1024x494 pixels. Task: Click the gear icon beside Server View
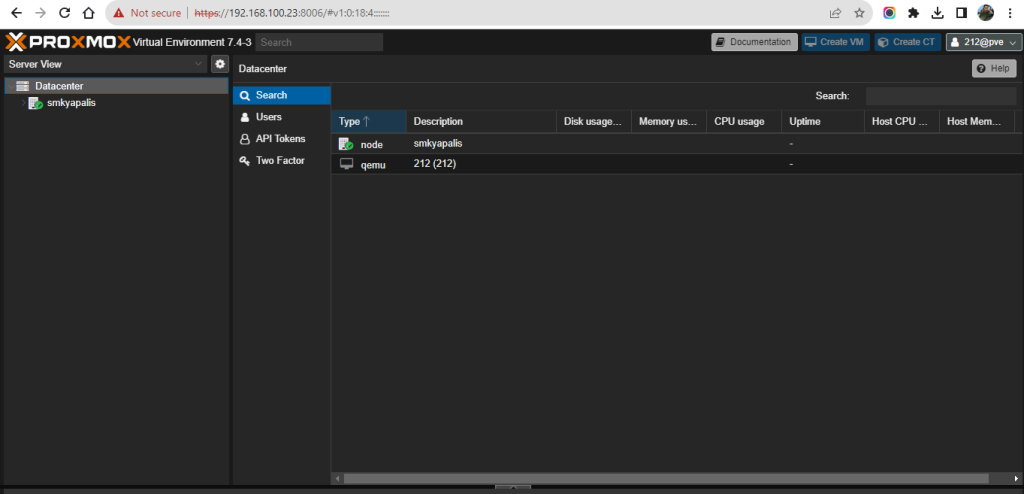pyautogui.click(x=220, y=64)
